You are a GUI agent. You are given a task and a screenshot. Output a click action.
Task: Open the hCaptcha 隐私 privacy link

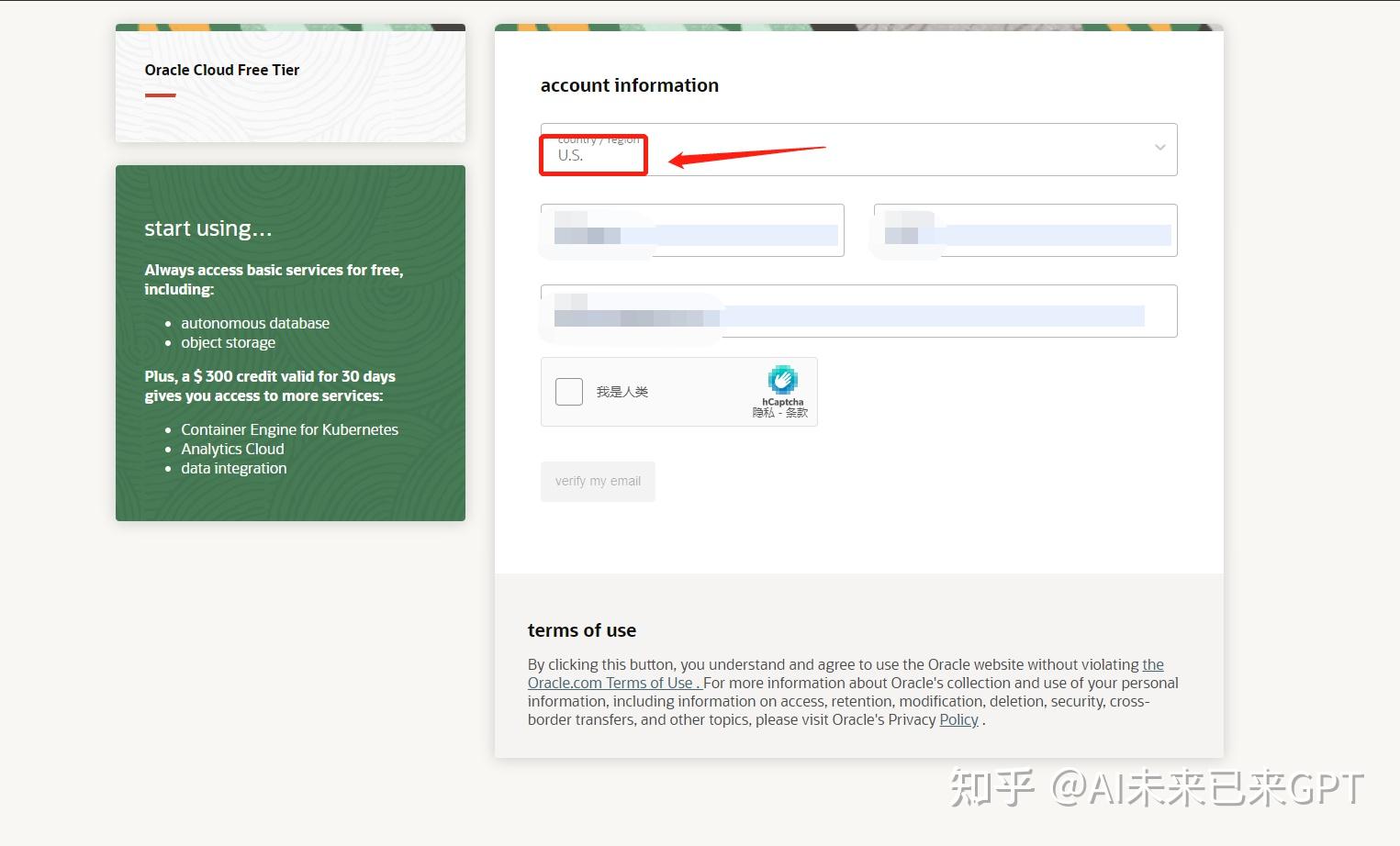pos(763,413)
